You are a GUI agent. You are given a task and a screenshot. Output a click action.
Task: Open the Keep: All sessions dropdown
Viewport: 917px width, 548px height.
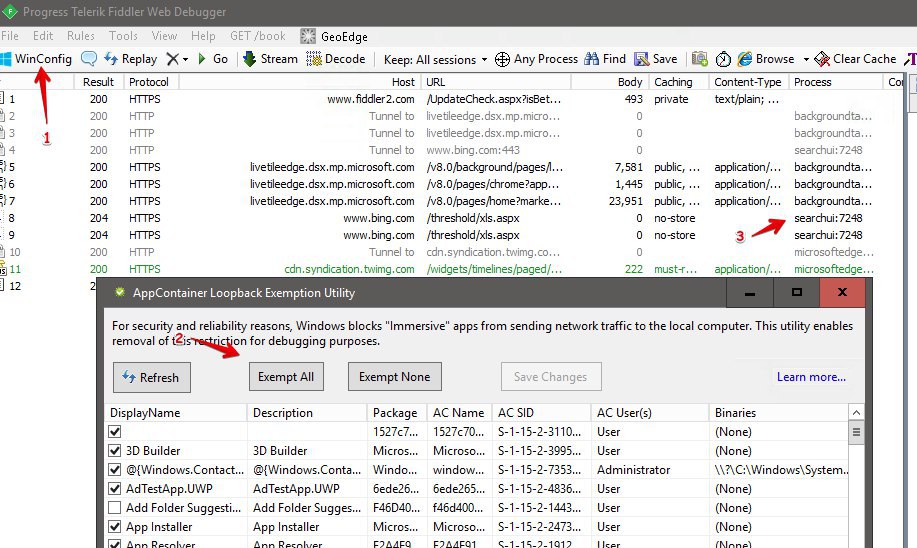(x=435, y=60)
